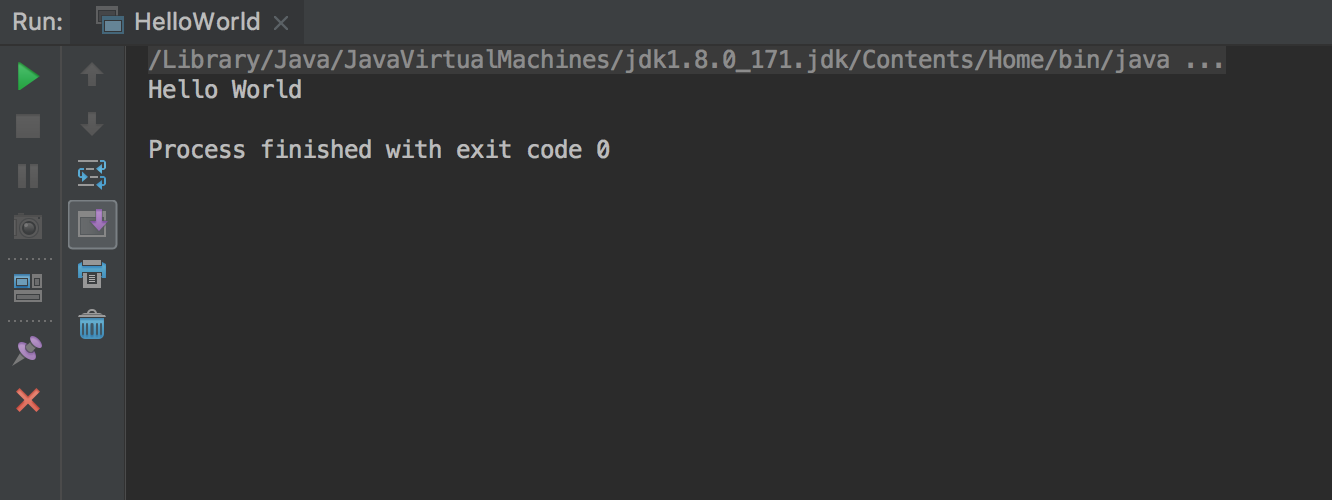This screenshot has height=500, width=1332.
Task: Go up the stack trace
Action: (x=92, y=75)
